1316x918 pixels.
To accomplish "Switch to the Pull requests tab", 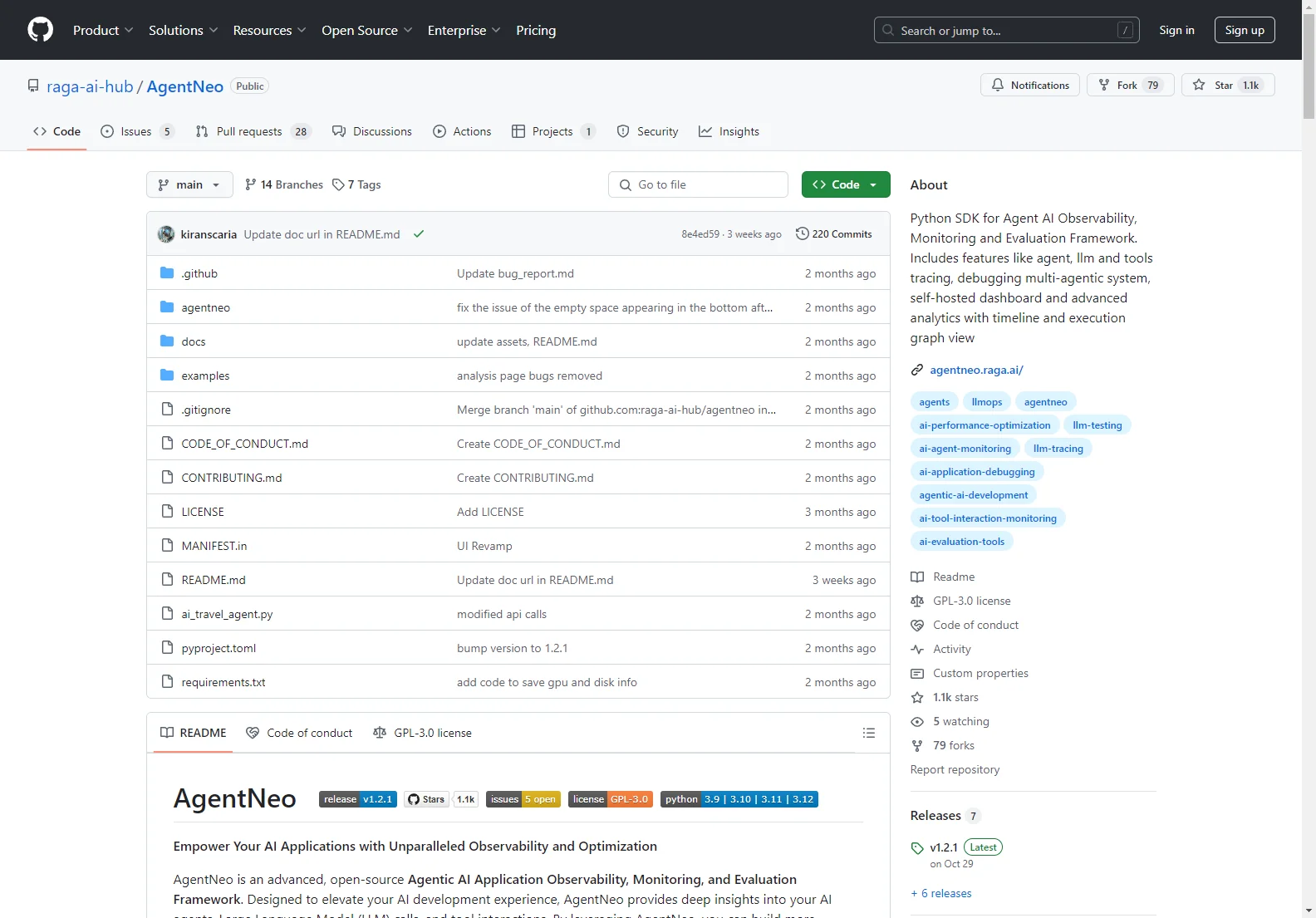I will tap(253, 131).
